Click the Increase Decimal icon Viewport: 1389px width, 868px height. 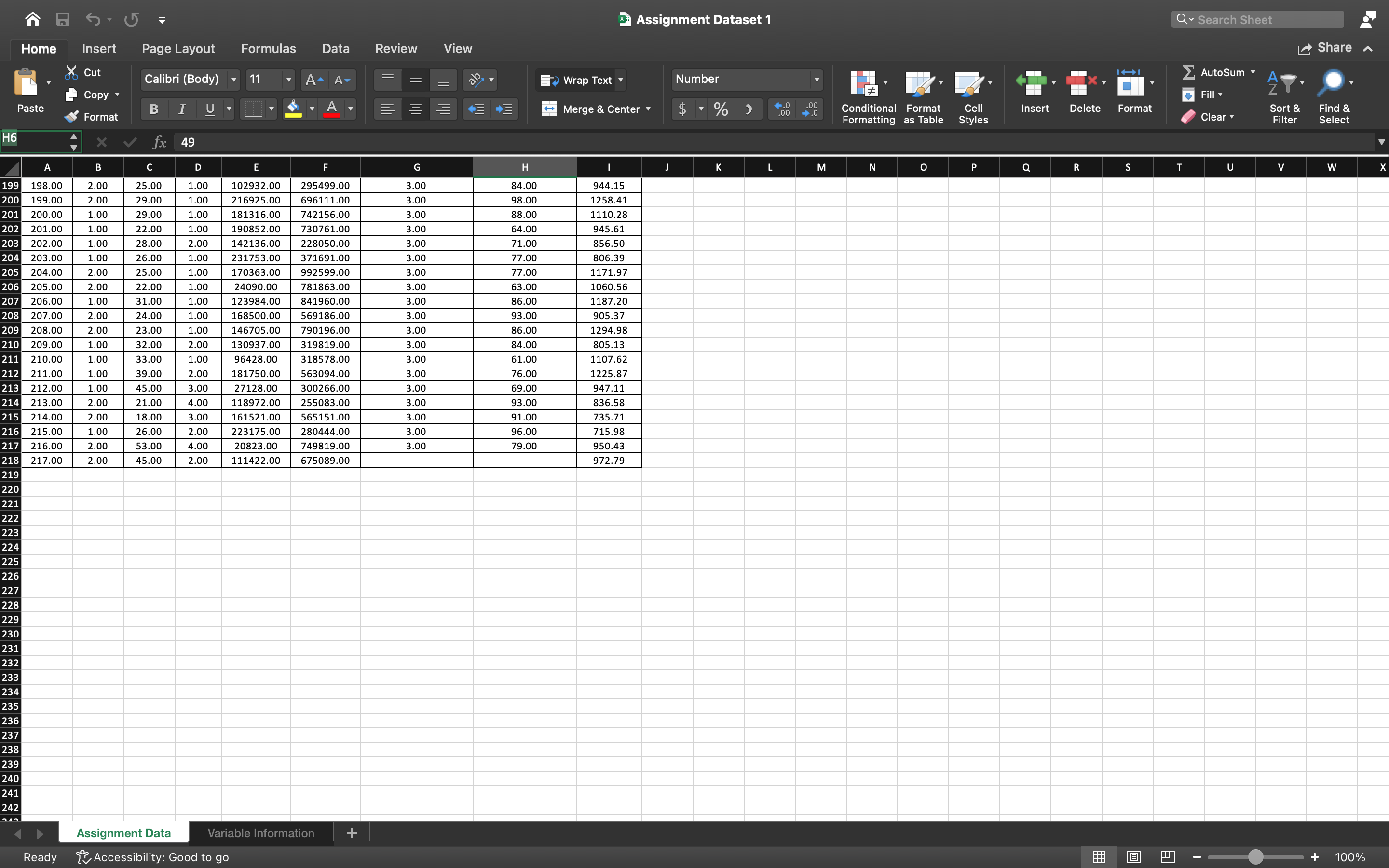click(x=781, y=108)
